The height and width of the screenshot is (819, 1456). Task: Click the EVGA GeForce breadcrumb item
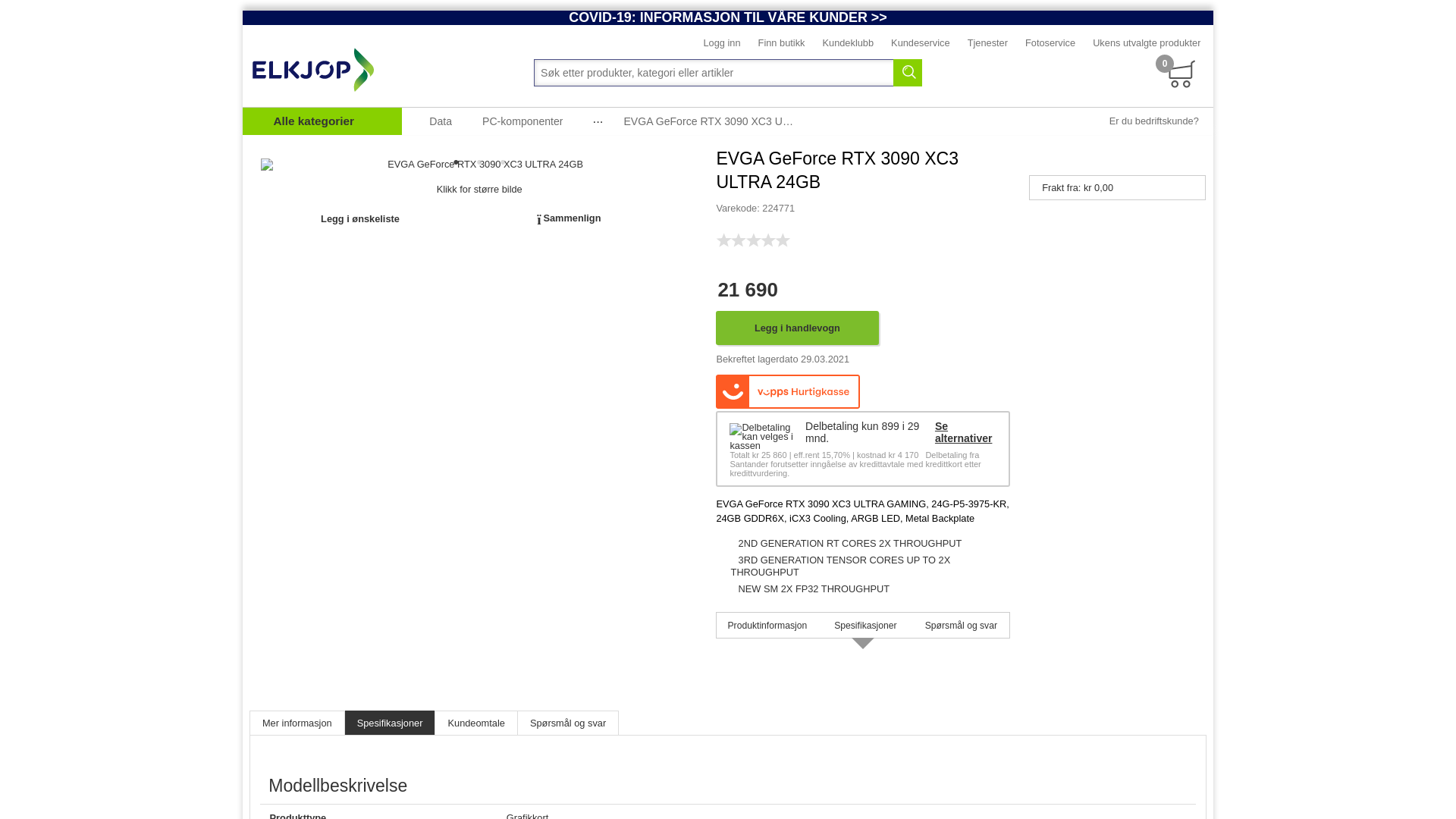[x=708, y=121]
